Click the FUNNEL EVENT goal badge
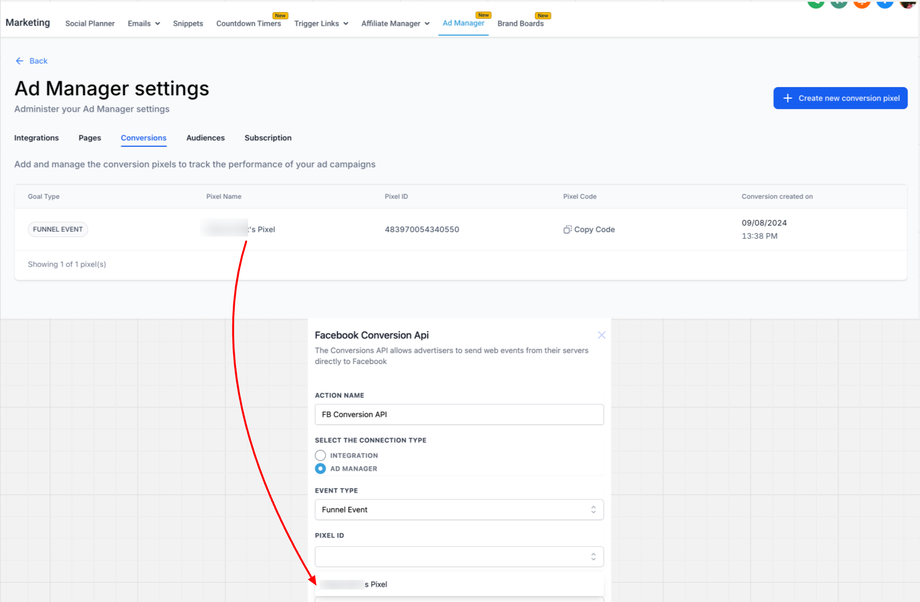The width and height of the screenshot is (920, 602). [x=58, y=229]
